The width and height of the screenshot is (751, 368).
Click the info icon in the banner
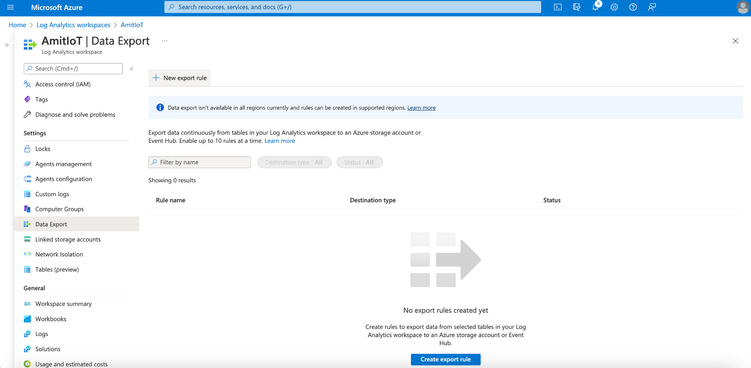[x=160, y=108]
